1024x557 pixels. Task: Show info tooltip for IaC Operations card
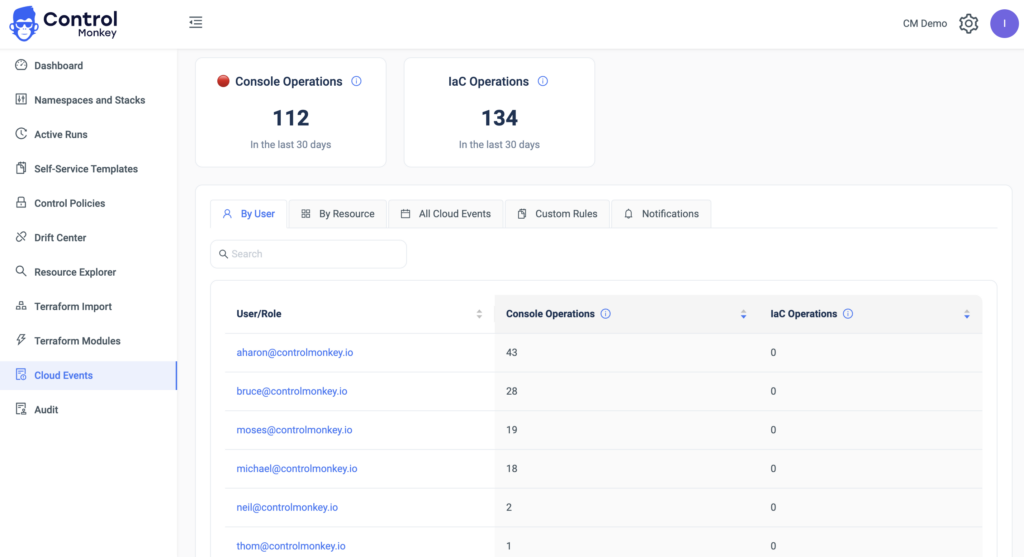[543, 82]
